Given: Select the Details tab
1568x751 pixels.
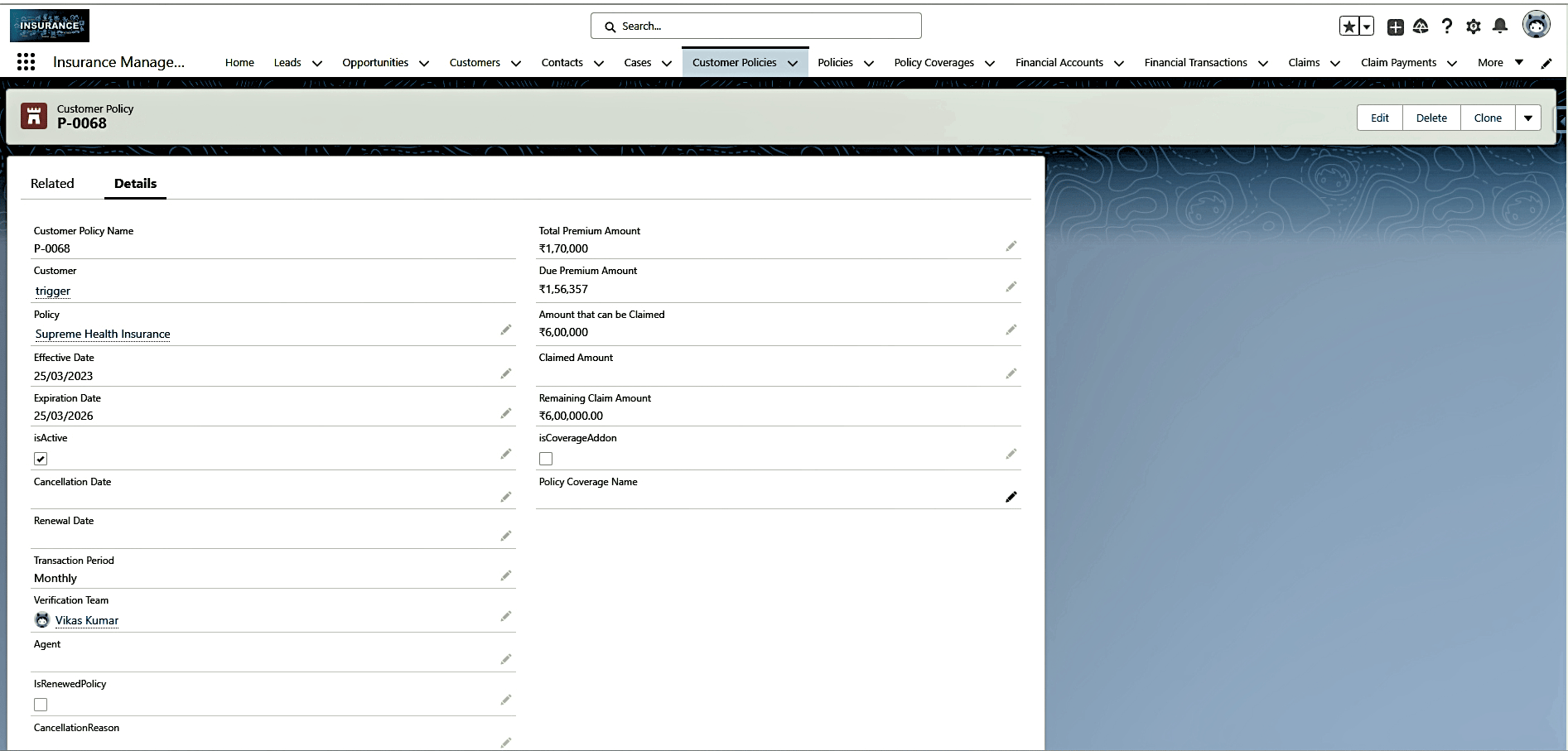Looking at the screenshot, I should tap(135, 183).
